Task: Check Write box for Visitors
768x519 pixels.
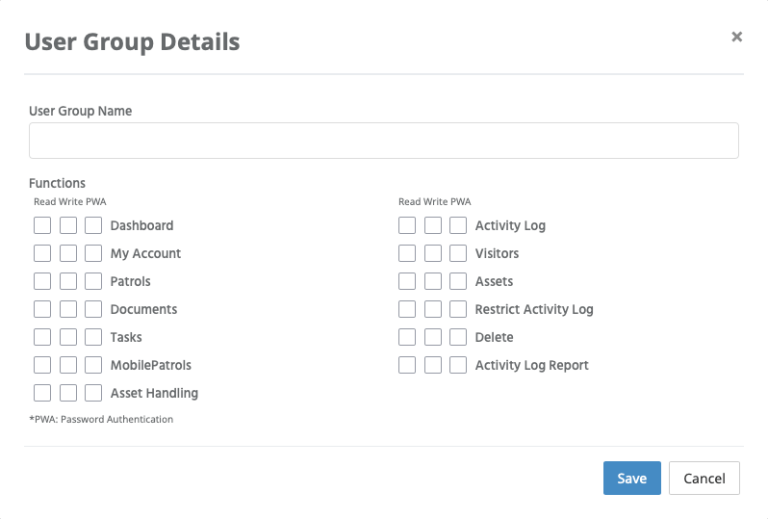Action: 433,254
